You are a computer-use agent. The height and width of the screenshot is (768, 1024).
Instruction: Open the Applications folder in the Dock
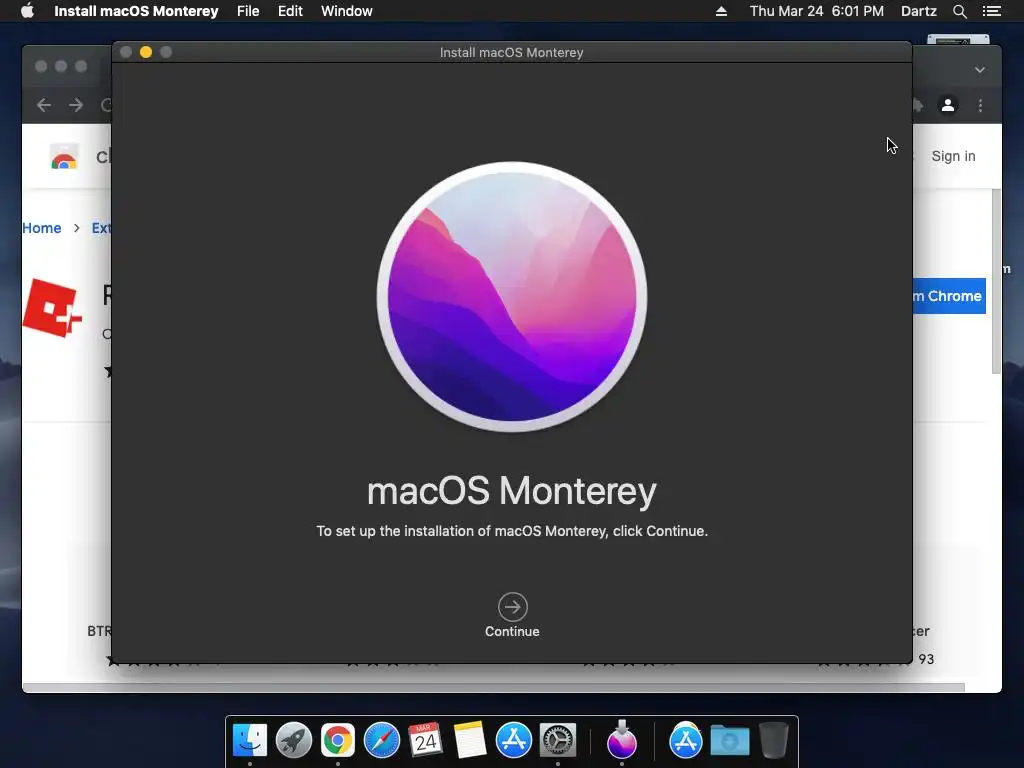click(686, 740)
